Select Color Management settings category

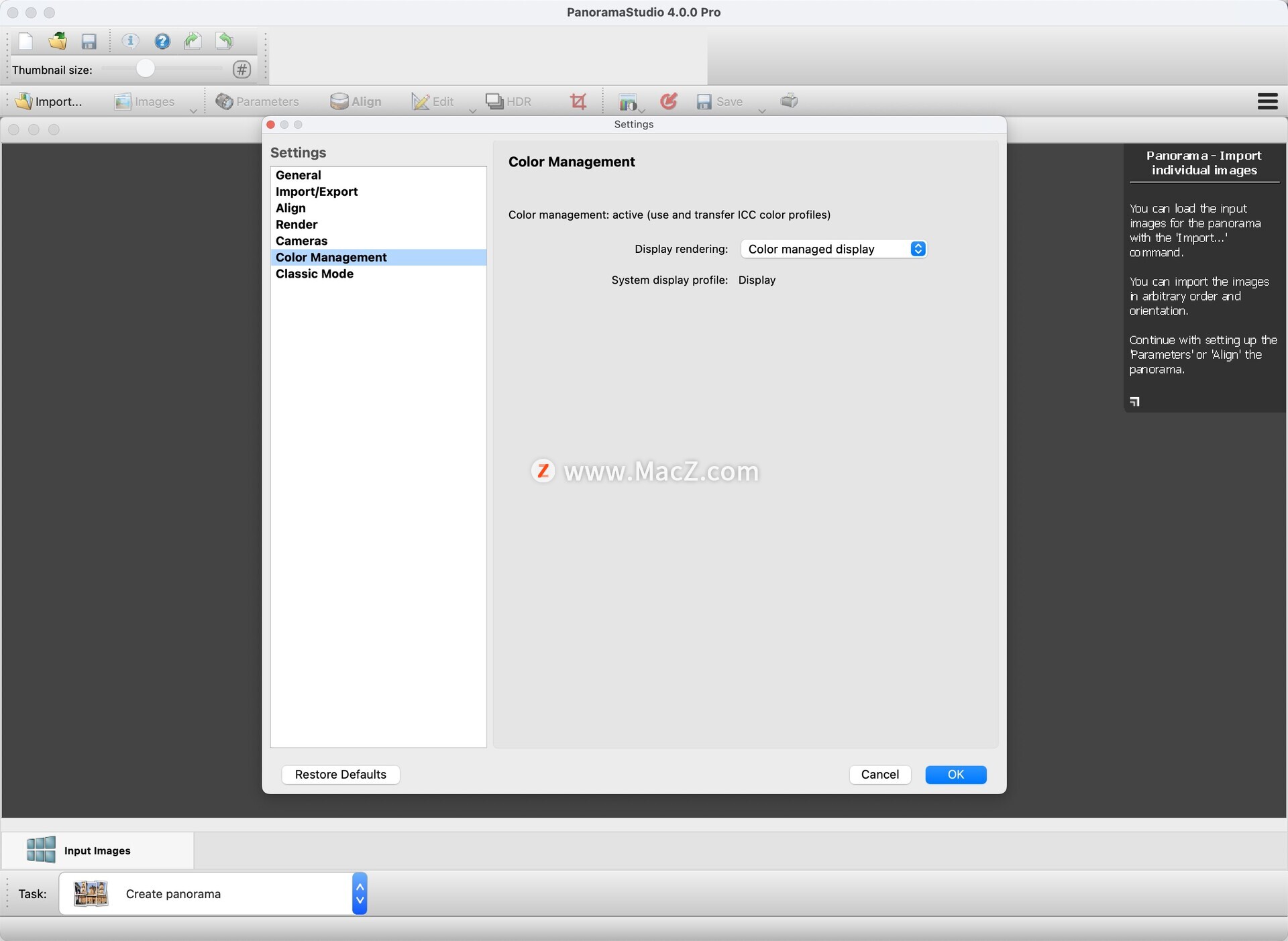point(378,258)
